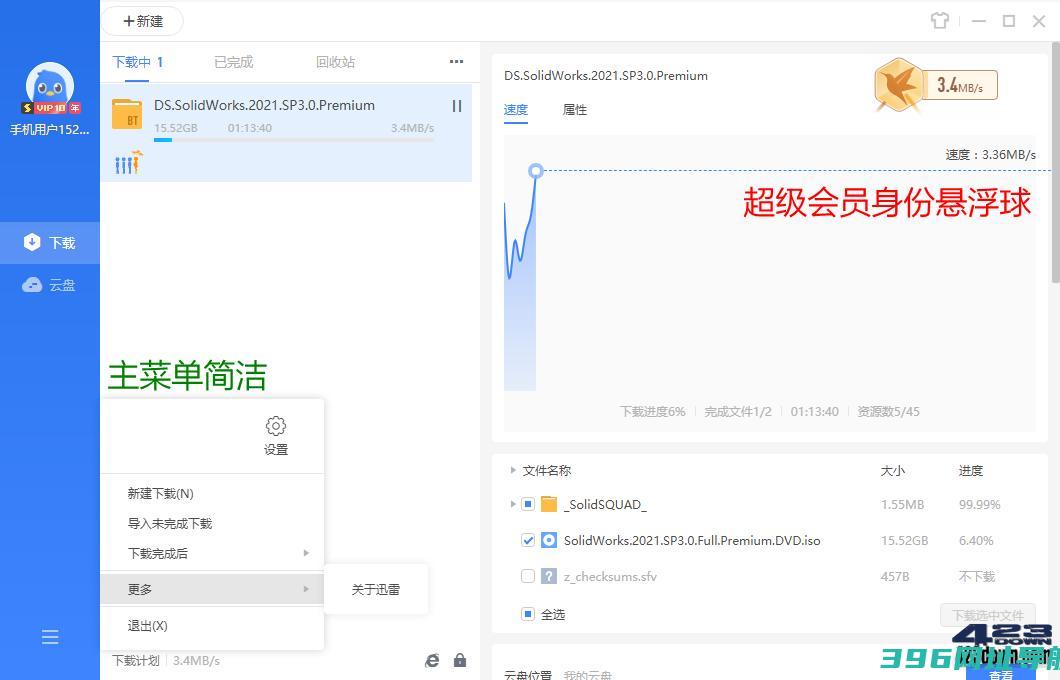Viewport: 1060px width, 680px height.
Task: Click the New (+新建) button
Action: click(143, 21)
